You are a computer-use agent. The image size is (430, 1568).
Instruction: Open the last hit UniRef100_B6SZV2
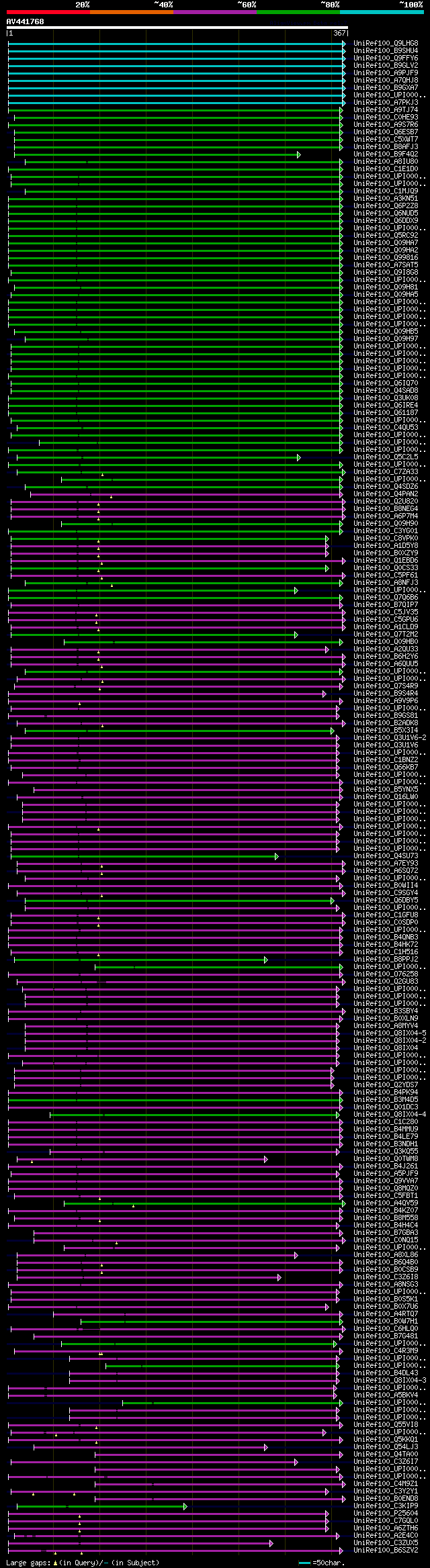point(386,1551)
